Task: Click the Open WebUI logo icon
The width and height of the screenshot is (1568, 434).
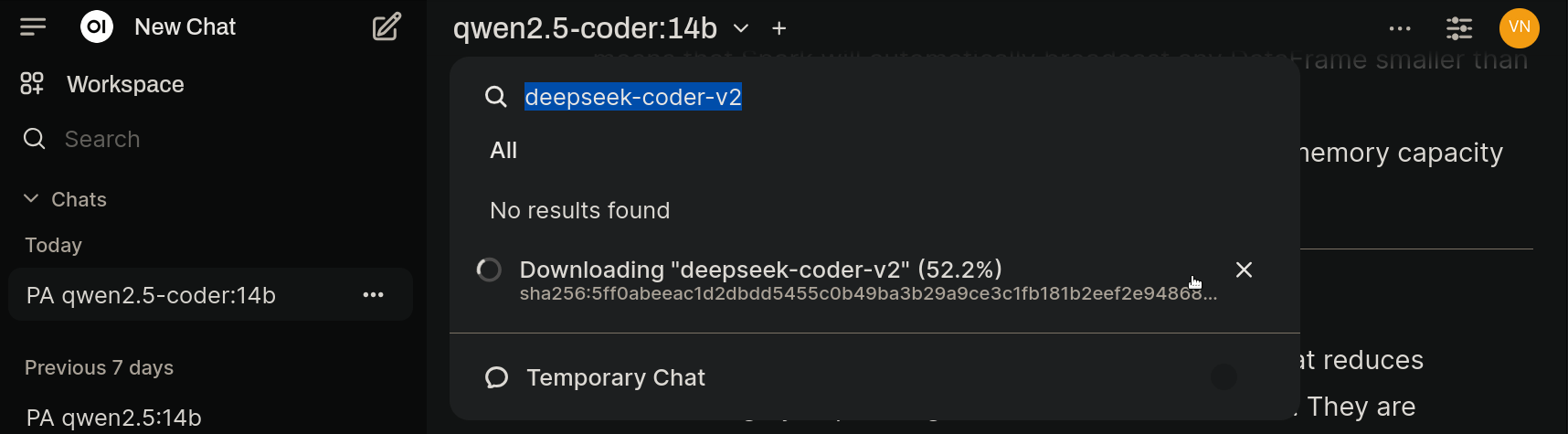Action: click(x=97, y=27)
